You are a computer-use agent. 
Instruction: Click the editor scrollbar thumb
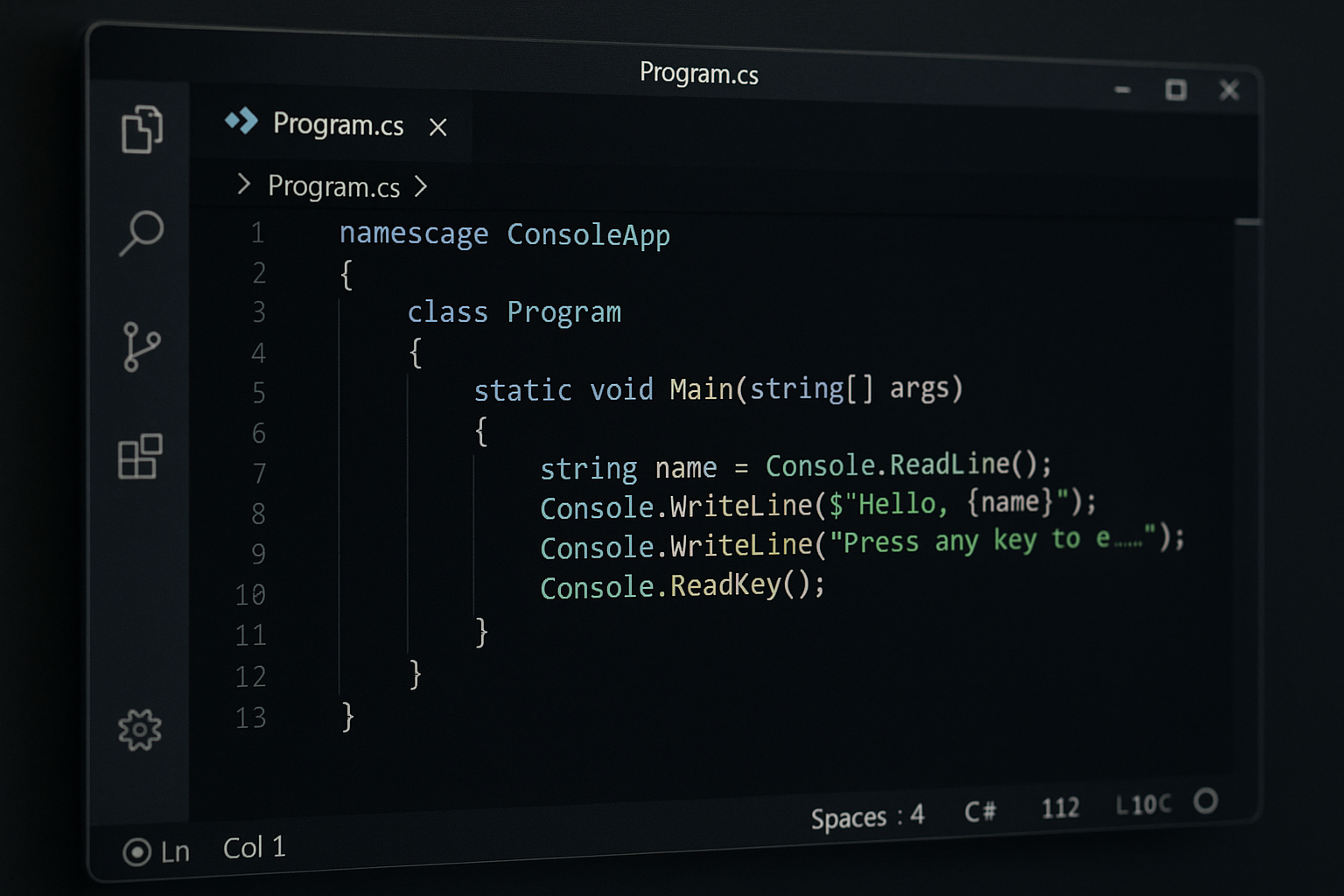click(1248, 222)
